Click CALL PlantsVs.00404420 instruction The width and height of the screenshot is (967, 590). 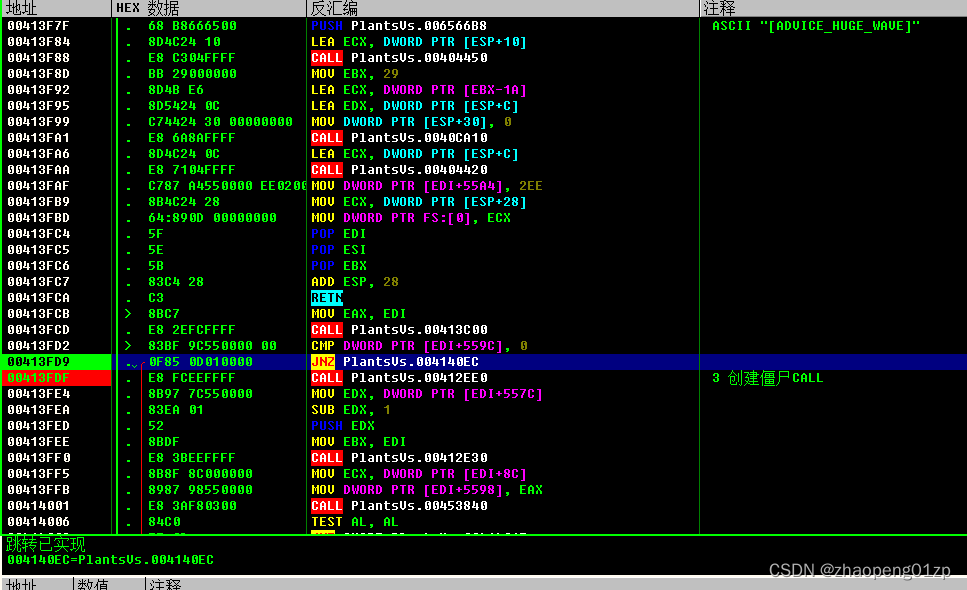399,170
